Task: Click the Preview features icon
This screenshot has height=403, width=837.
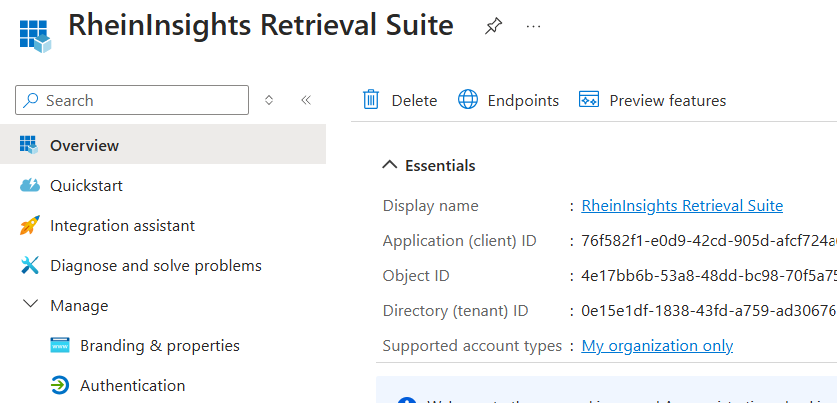Action: click(589, 100)
